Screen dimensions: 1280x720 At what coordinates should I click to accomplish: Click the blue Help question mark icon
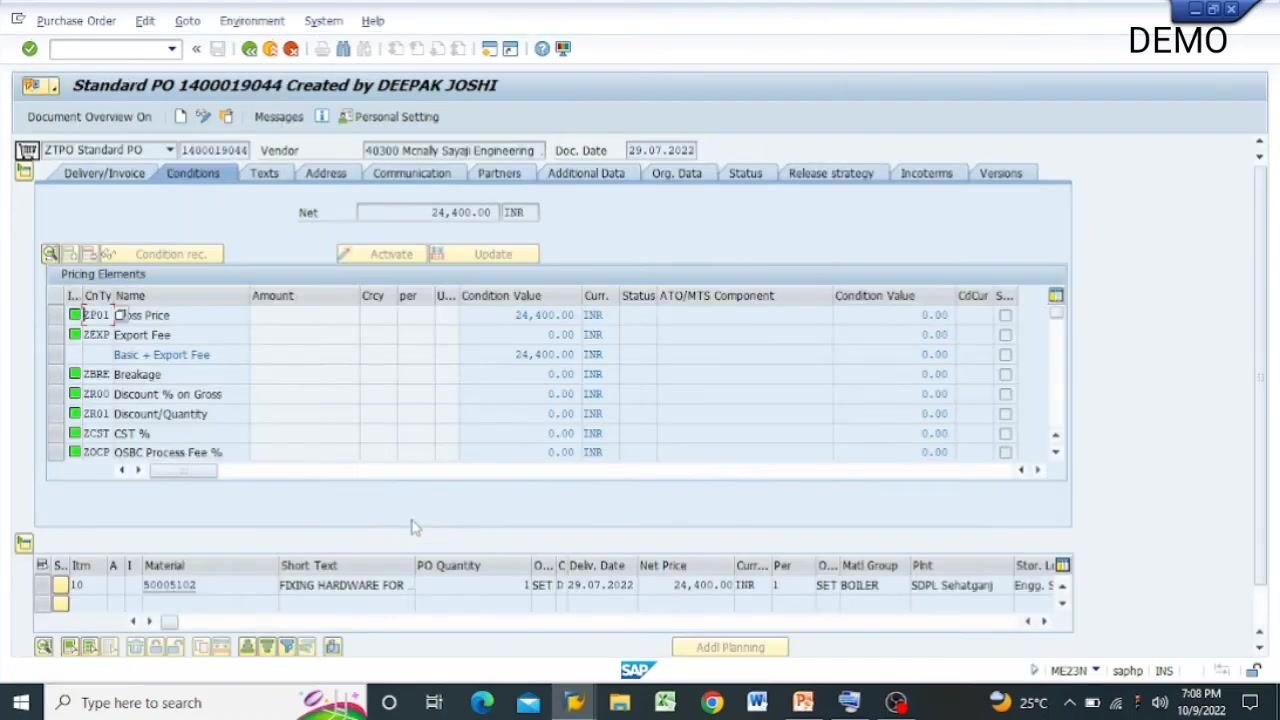542,49
